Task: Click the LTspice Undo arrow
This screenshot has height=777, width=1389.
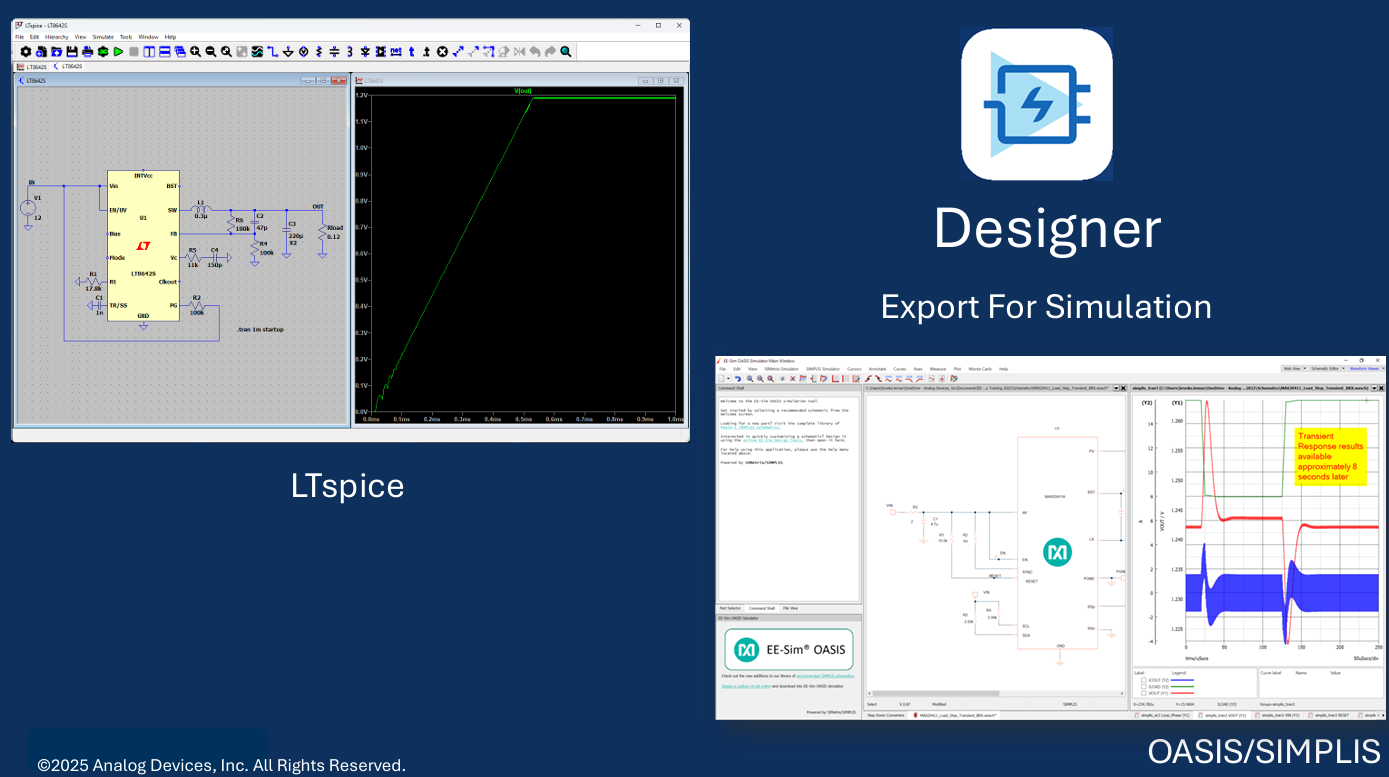Action: pos(535,51)
